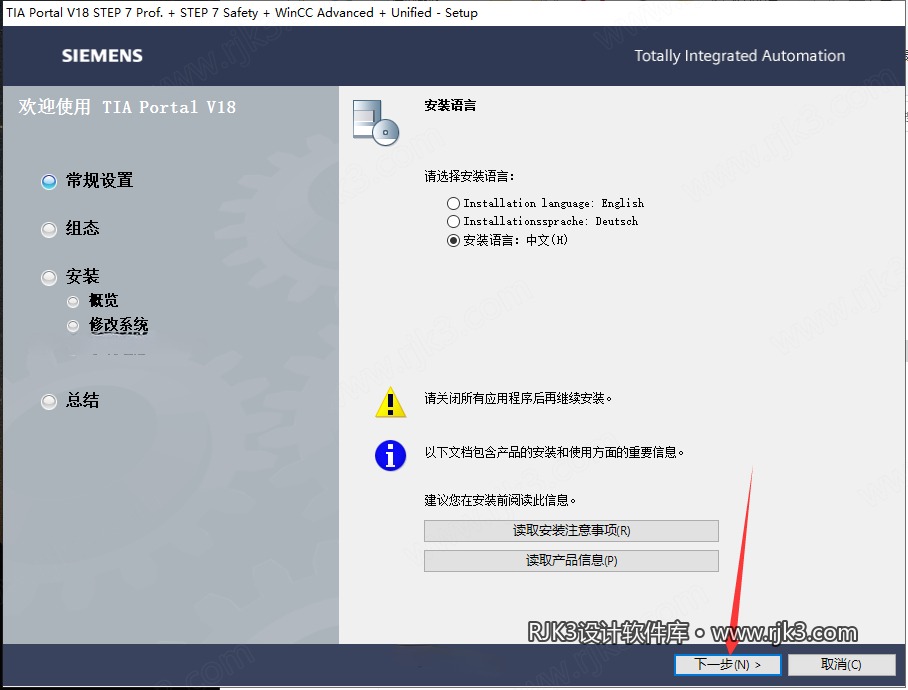
Task: Click 下一步(N) > button
Action: [x=727, y=664]
